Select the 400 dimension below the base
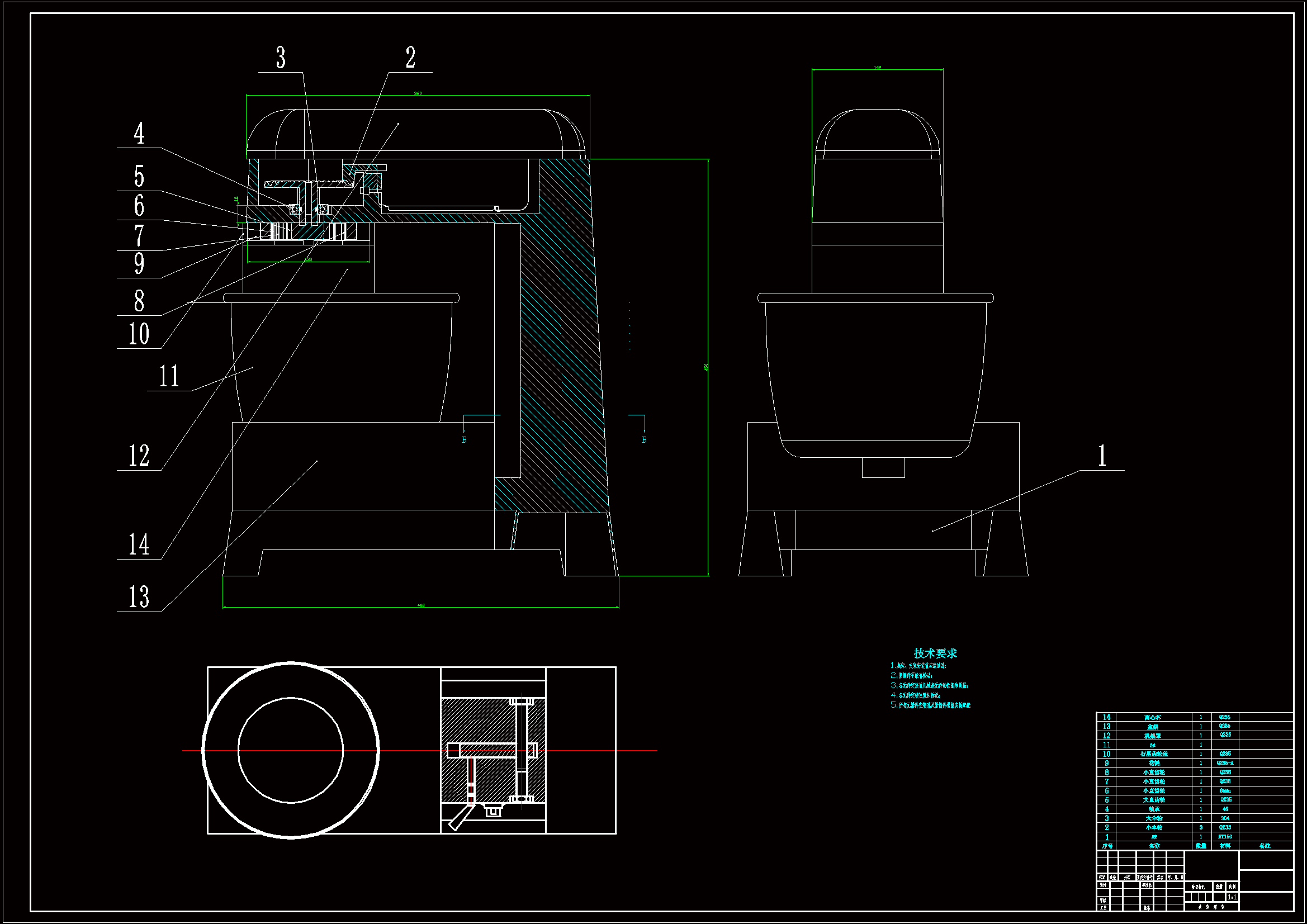Image resolution: width=1307 pixels, height=924 pixels. [421, 605]
